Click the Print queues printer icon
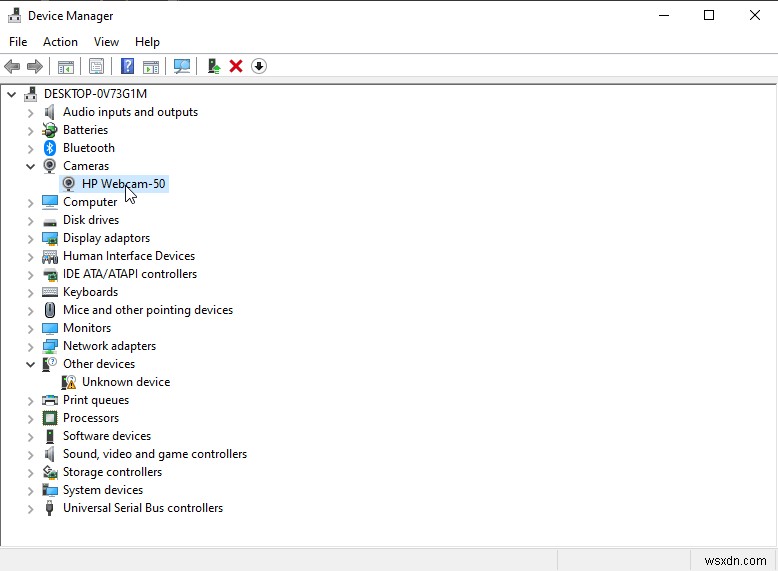 click(x=50, y=400)
